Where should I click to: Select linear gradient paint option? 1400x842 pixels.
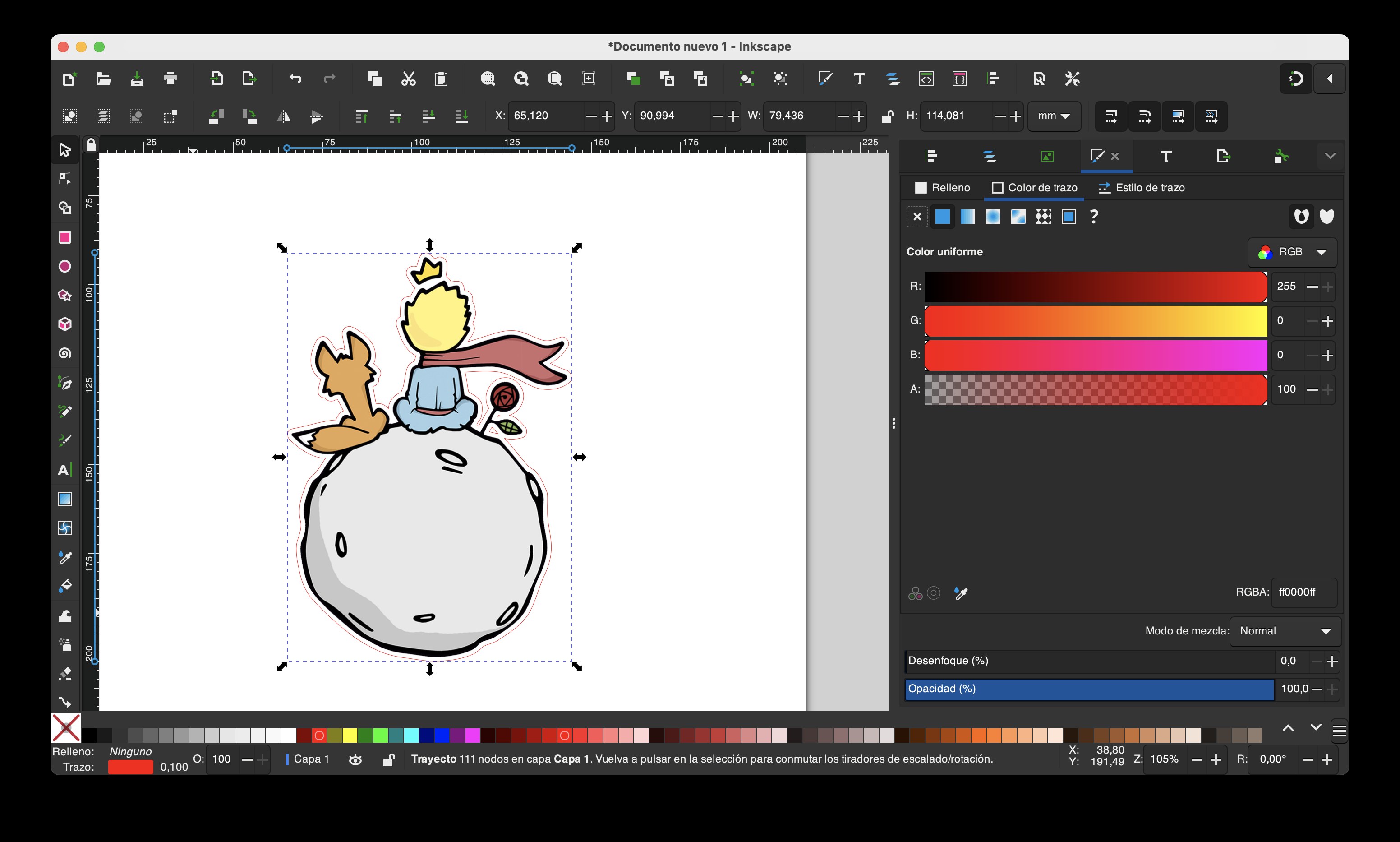point(968,217)
